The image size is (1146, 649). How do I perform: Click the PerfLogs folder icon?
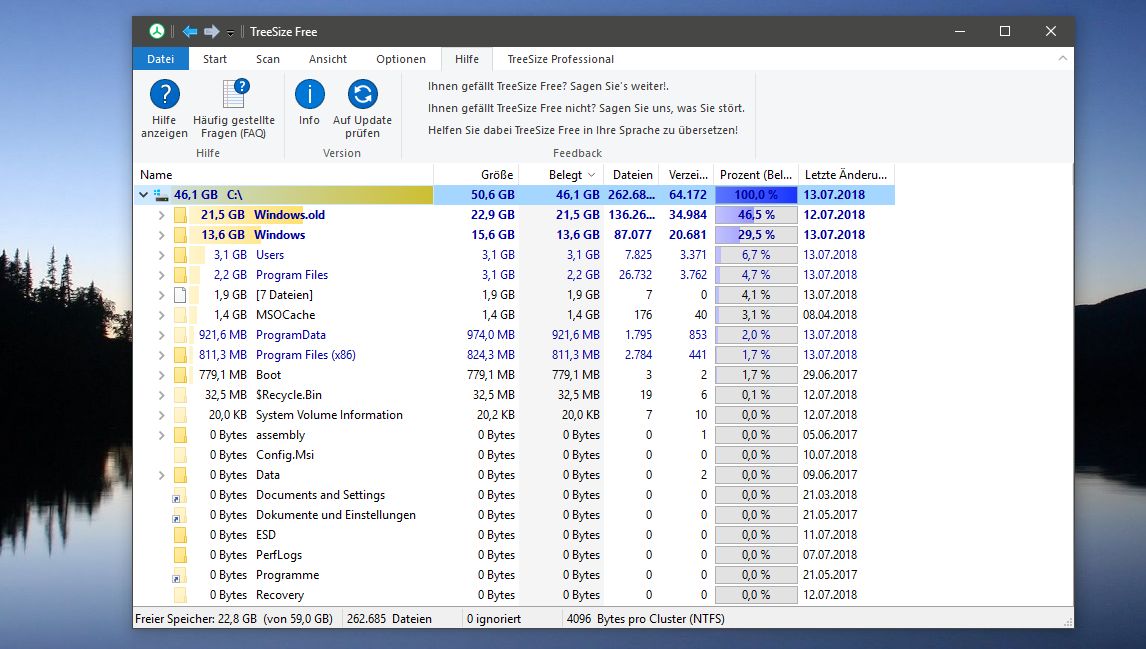tap(180, 555)
